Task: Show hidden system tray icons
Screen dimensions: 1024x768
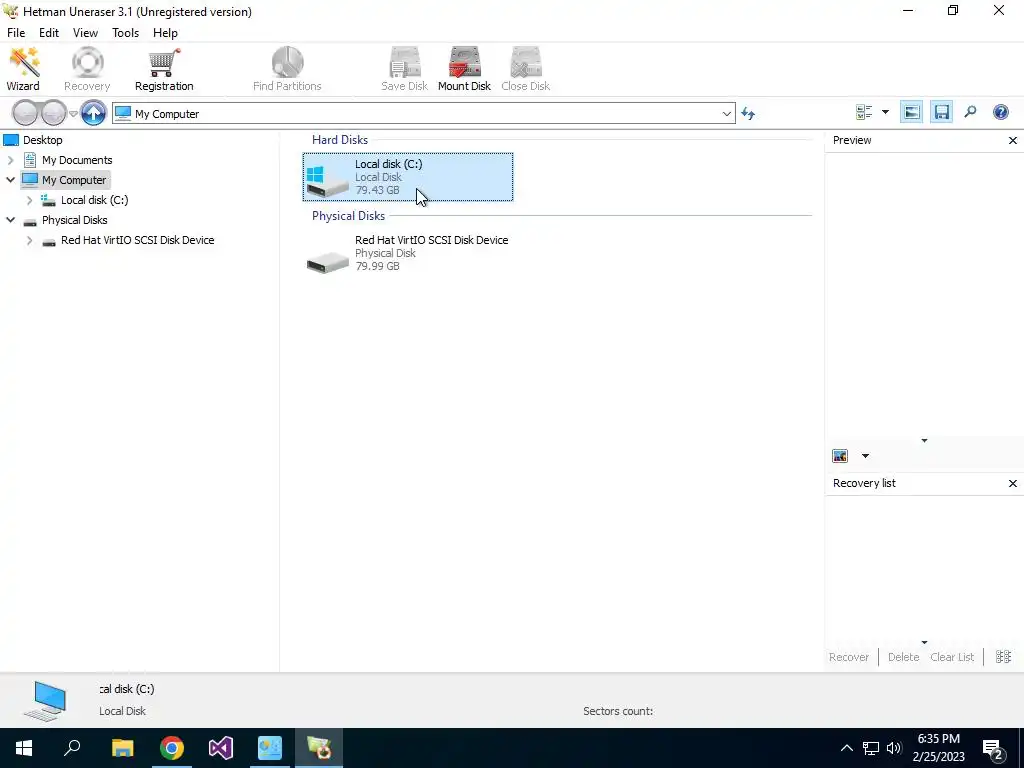Action: tap(846, 748)
